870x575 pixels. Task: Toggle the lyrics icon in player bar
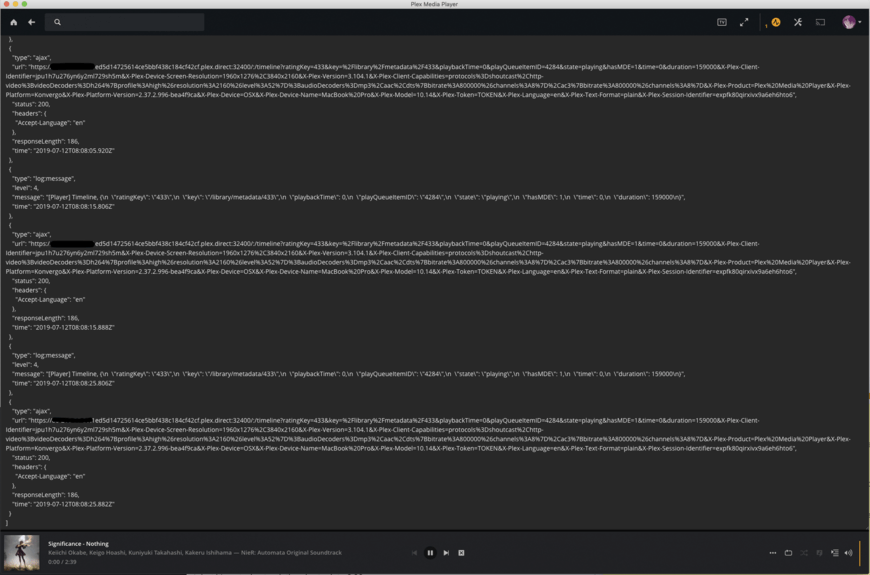820,553
